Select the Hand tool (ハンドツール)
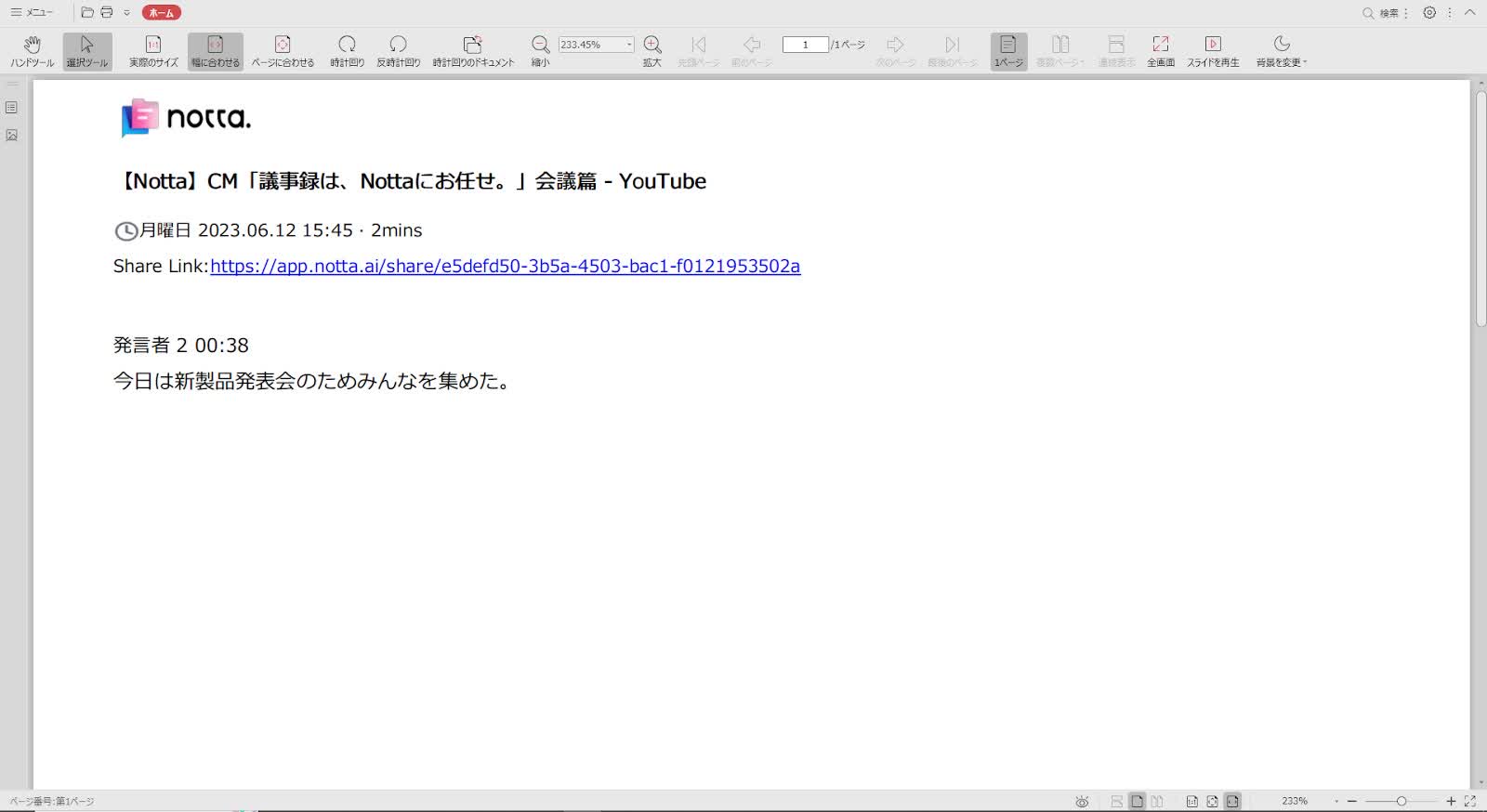Viewport: 1487px width, 812px height. [x=32, y=52]
